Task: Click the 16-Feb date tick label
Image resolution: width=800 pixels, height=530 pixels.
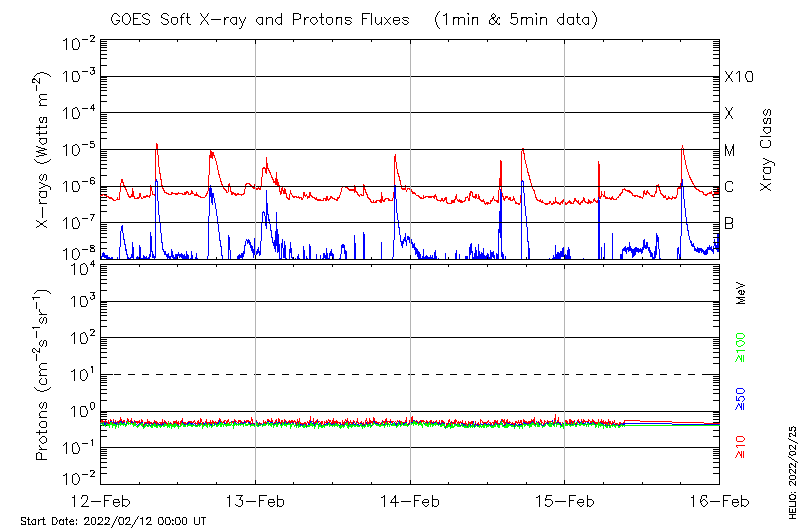Action: pyautogui.click(x=718, y=500)
